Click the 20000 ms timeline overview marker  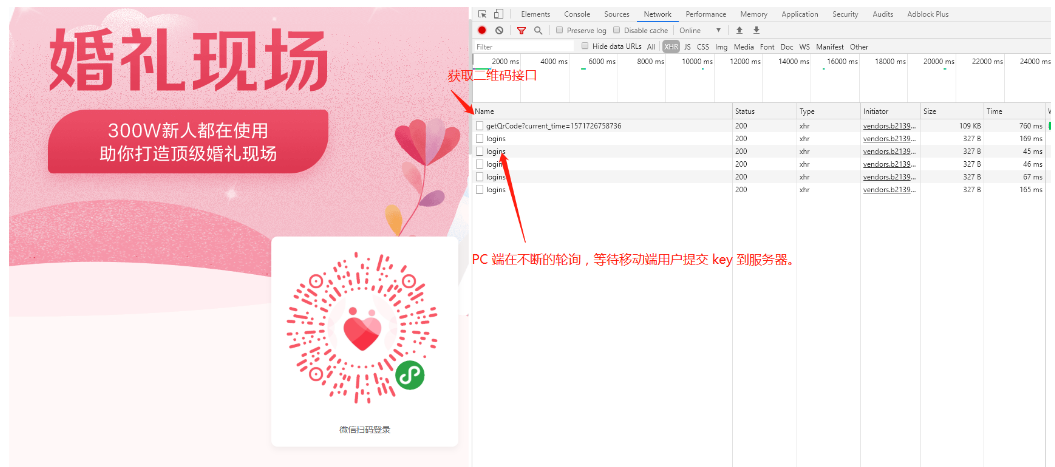coord(939,61)
